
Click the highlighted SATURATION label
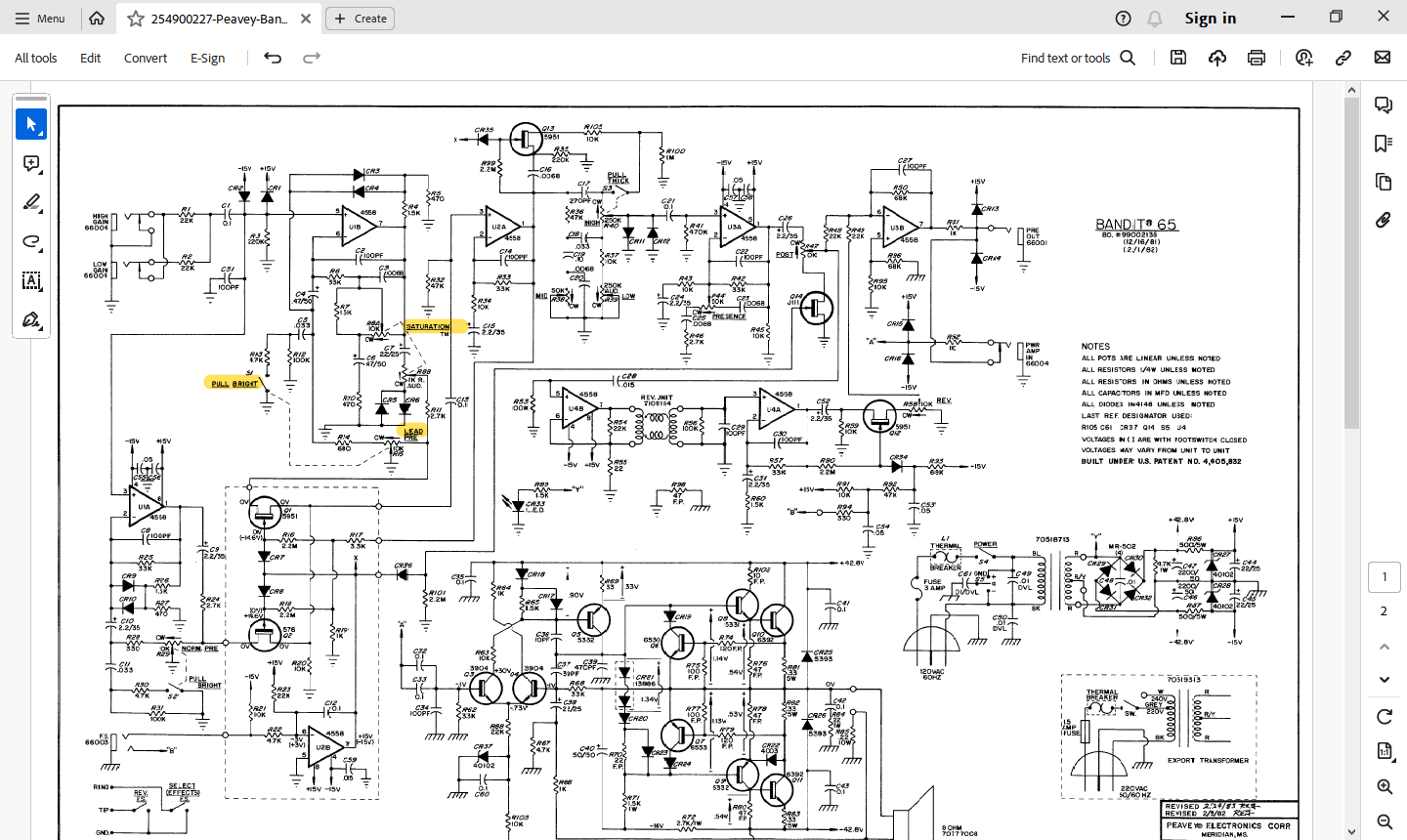(x=428, y=326)
